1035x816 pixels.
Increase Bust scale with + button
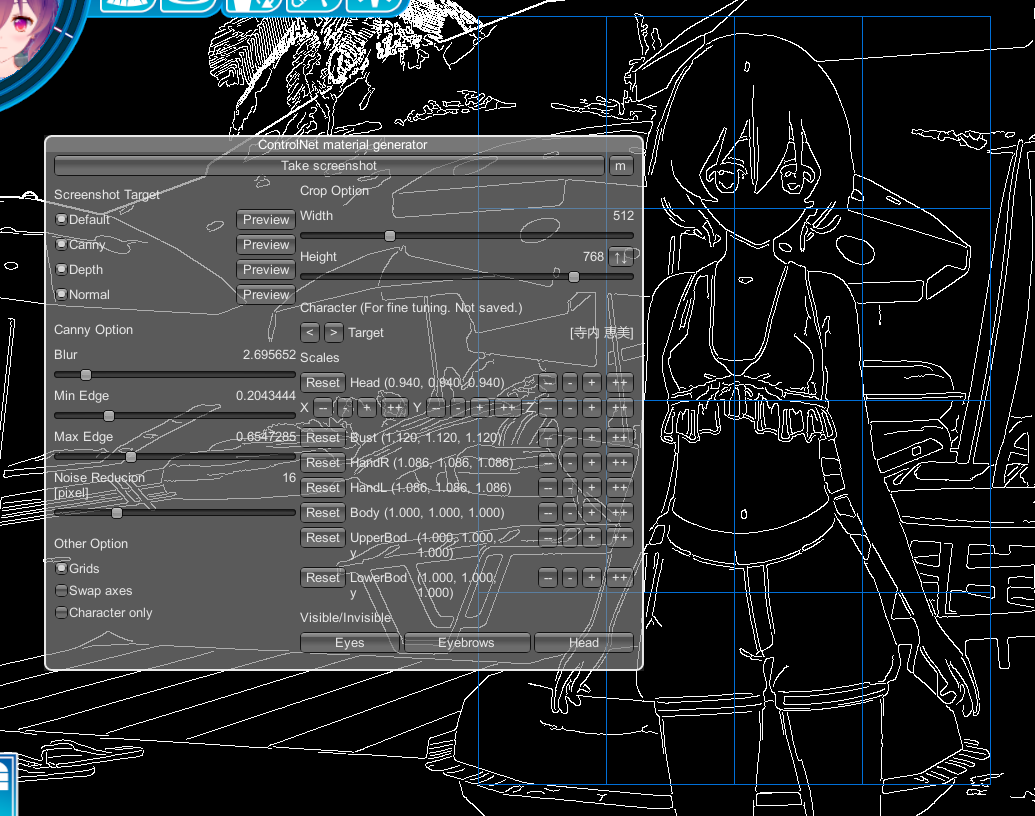(591, 438)
